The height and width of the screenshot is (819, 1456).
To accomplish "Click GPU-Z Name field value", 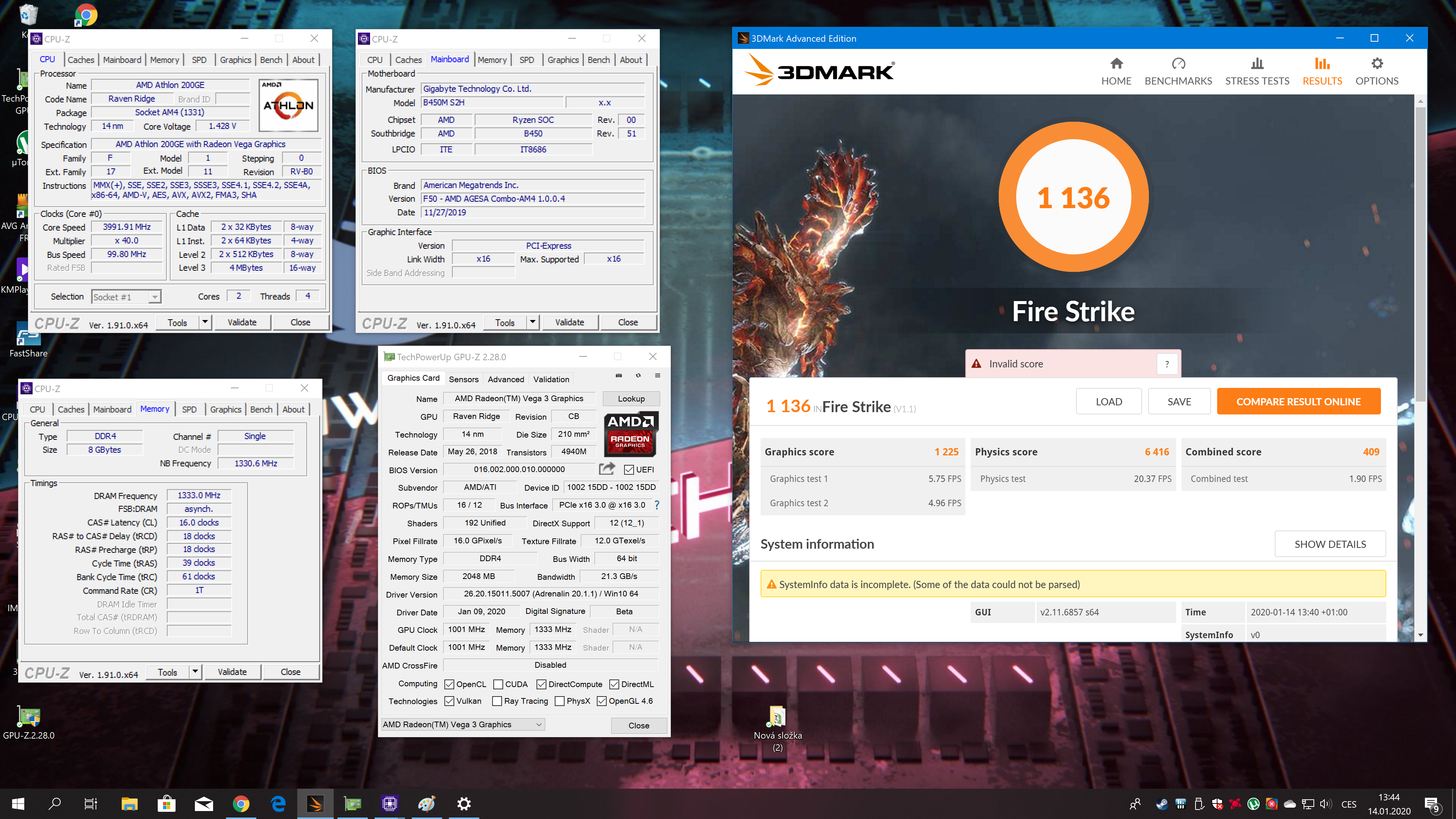I will [519, 399].
